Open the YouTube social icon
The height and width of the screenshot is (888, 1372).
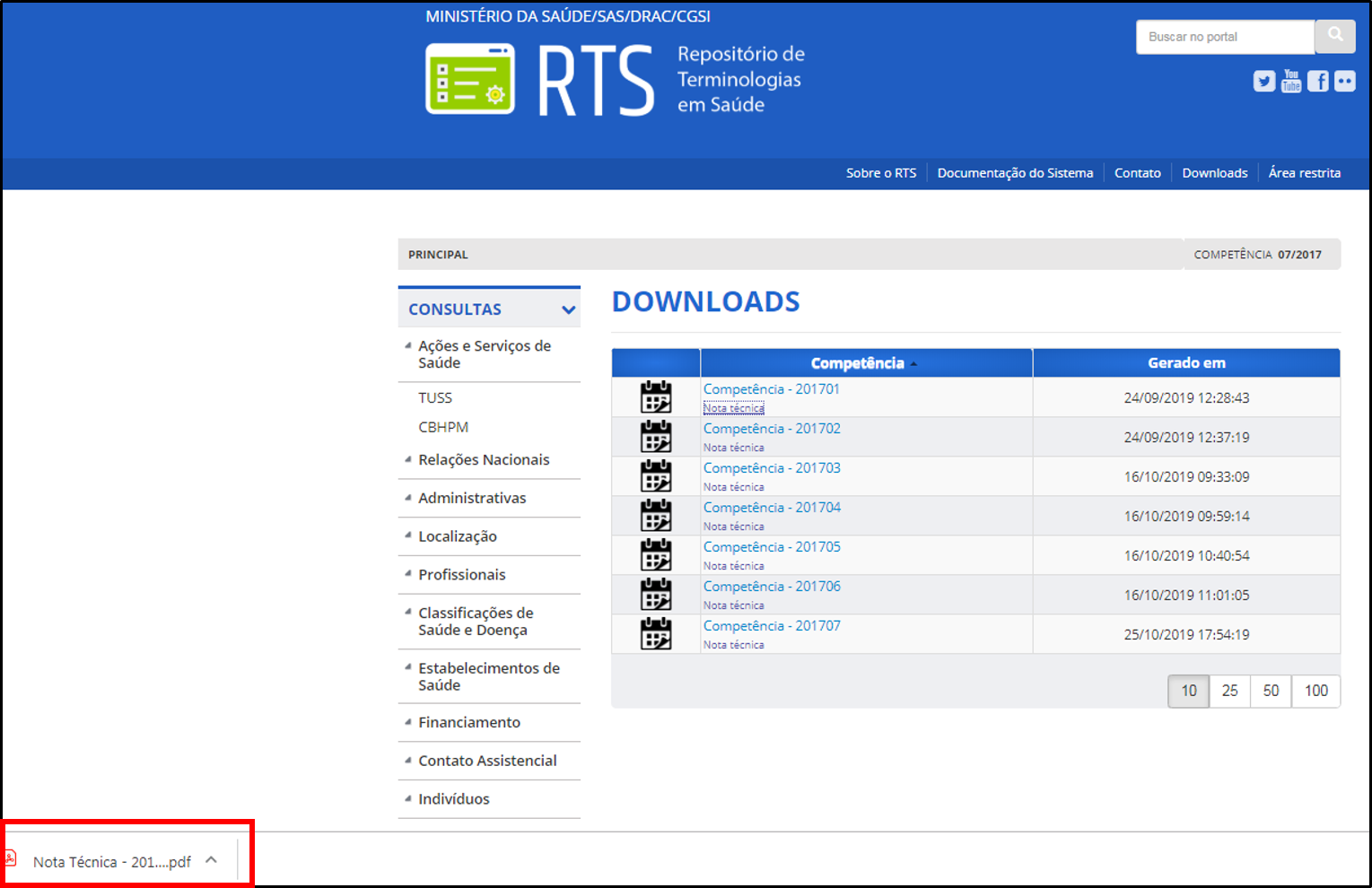click(x=1290, y=82)
